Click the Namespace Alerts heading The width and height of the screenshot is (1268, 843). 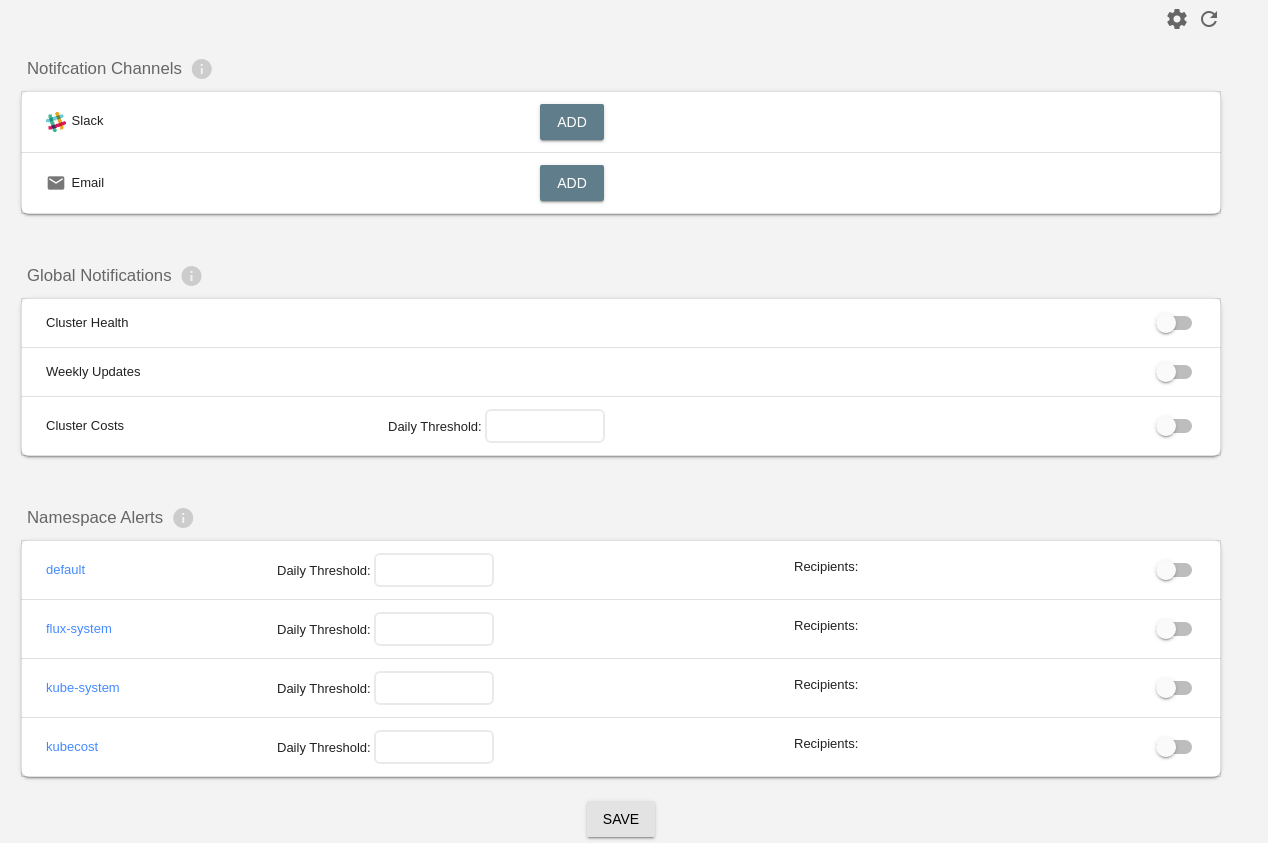point(95,518)
